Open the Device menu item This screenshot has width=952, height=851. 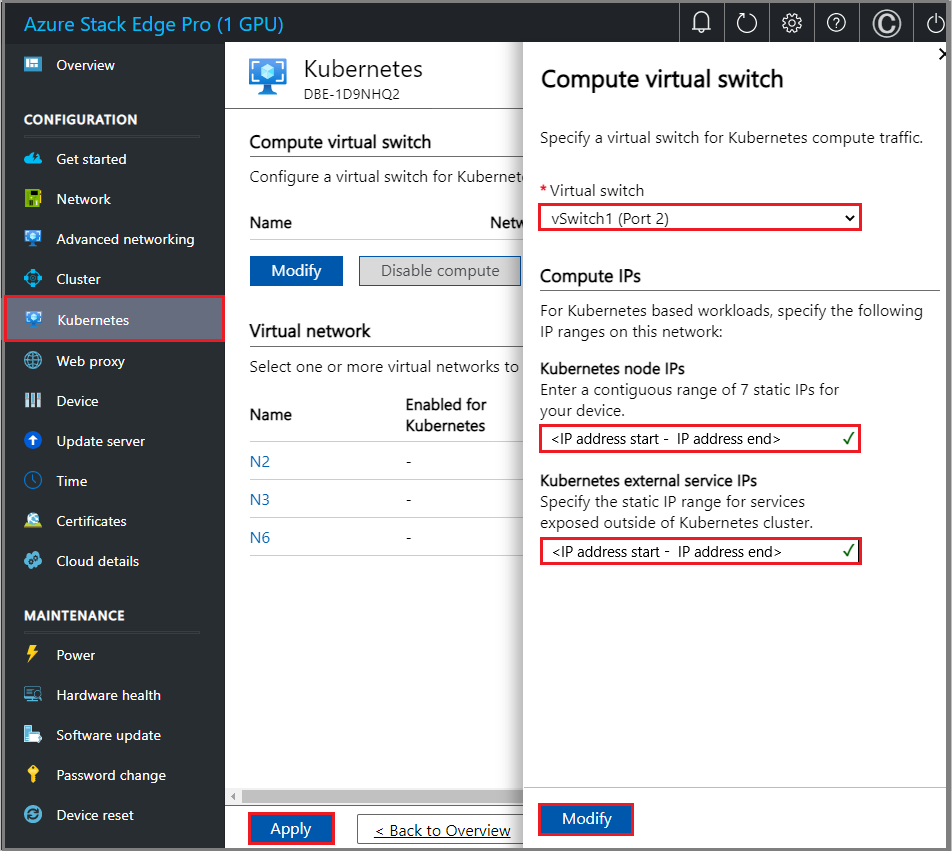point(77,401)
